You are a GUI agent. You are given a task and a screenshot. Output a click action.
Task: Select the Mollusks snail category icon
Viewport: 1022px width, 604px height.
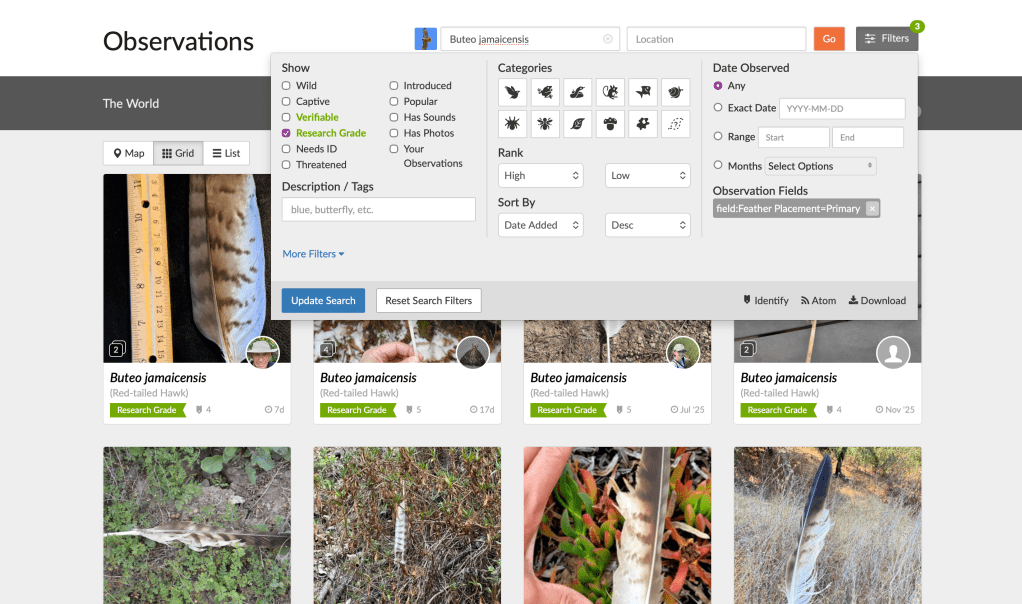click(x=676, y=93)
